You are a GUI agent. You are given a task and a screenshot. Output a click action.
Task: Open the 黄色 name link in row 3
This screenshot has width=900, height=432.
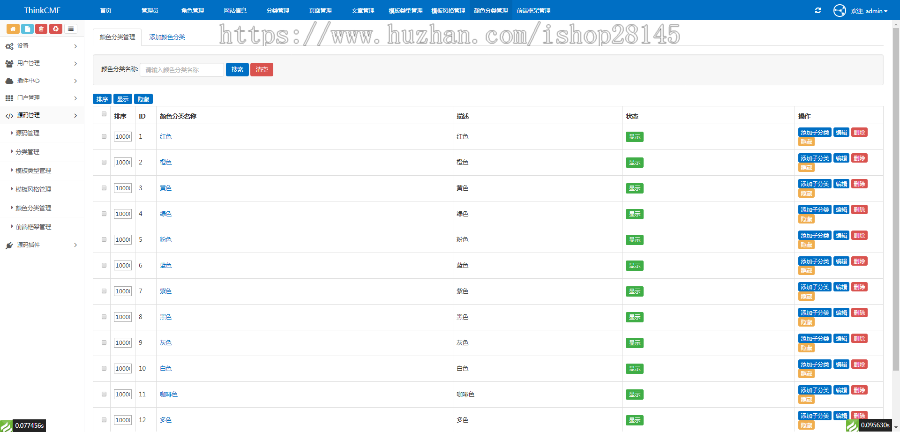click(165, 188)
